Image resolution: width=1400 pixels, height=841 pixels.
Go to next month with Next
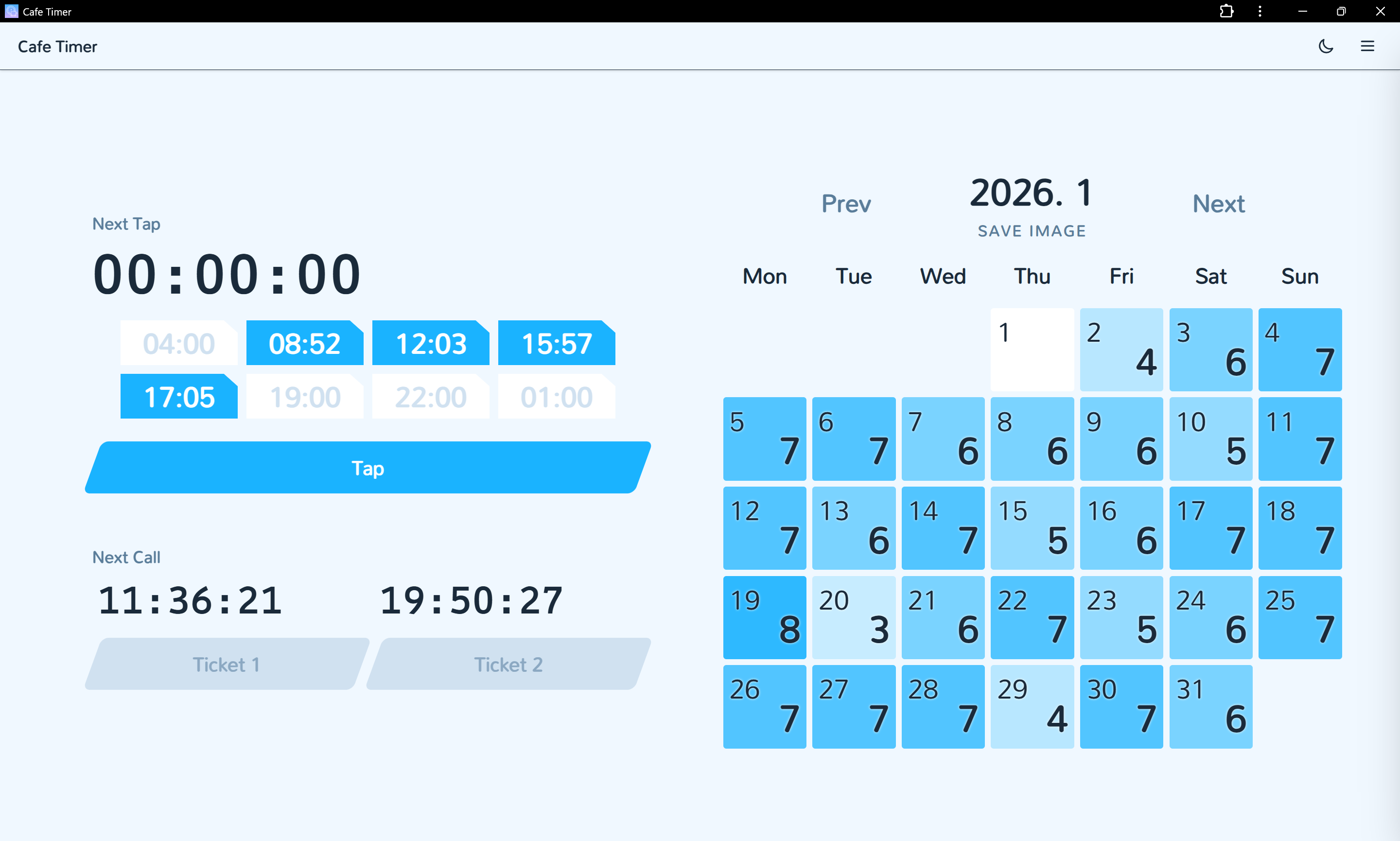tap(1218, 204)
